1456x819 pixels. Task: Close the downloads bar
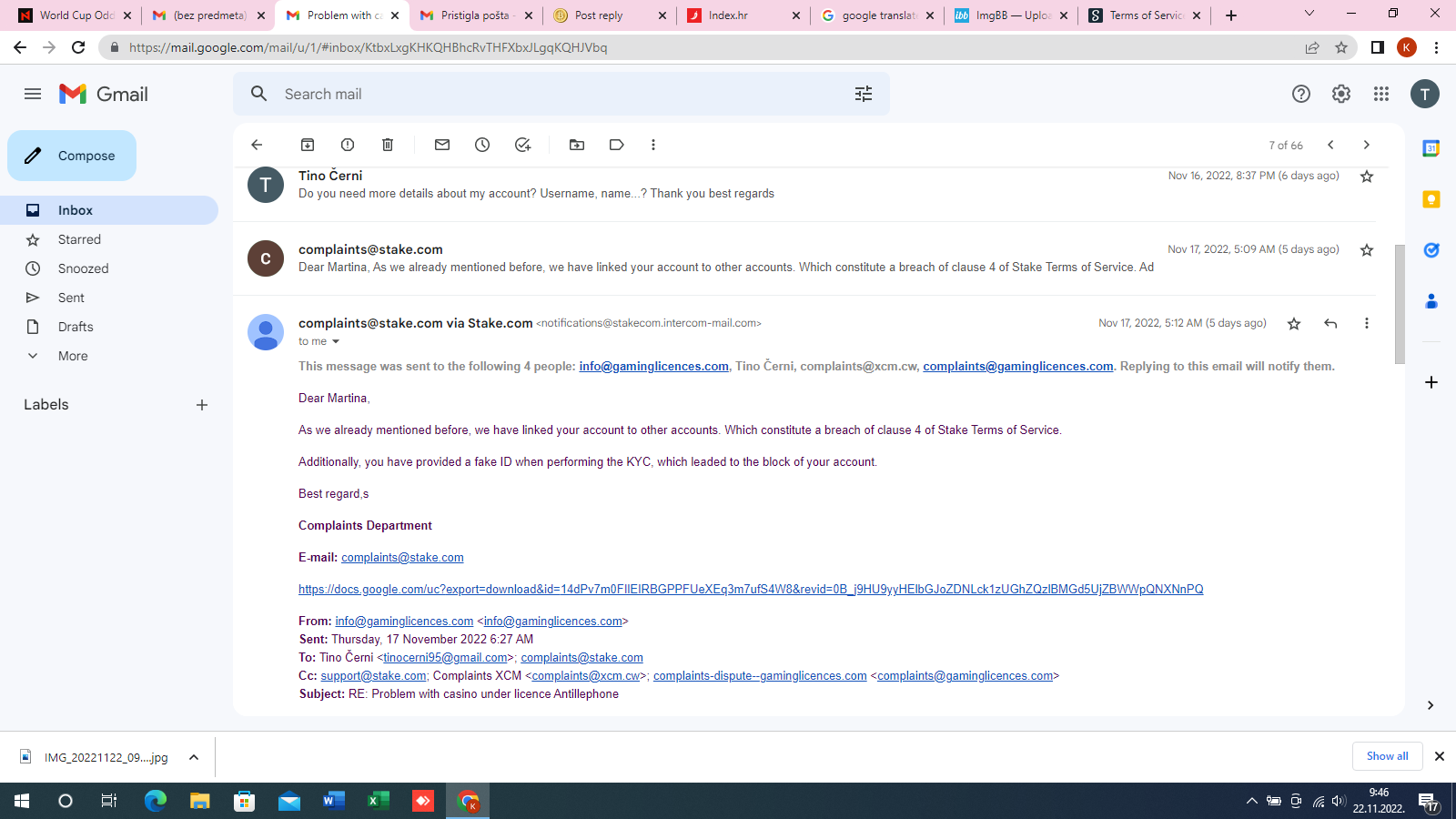1440,756
